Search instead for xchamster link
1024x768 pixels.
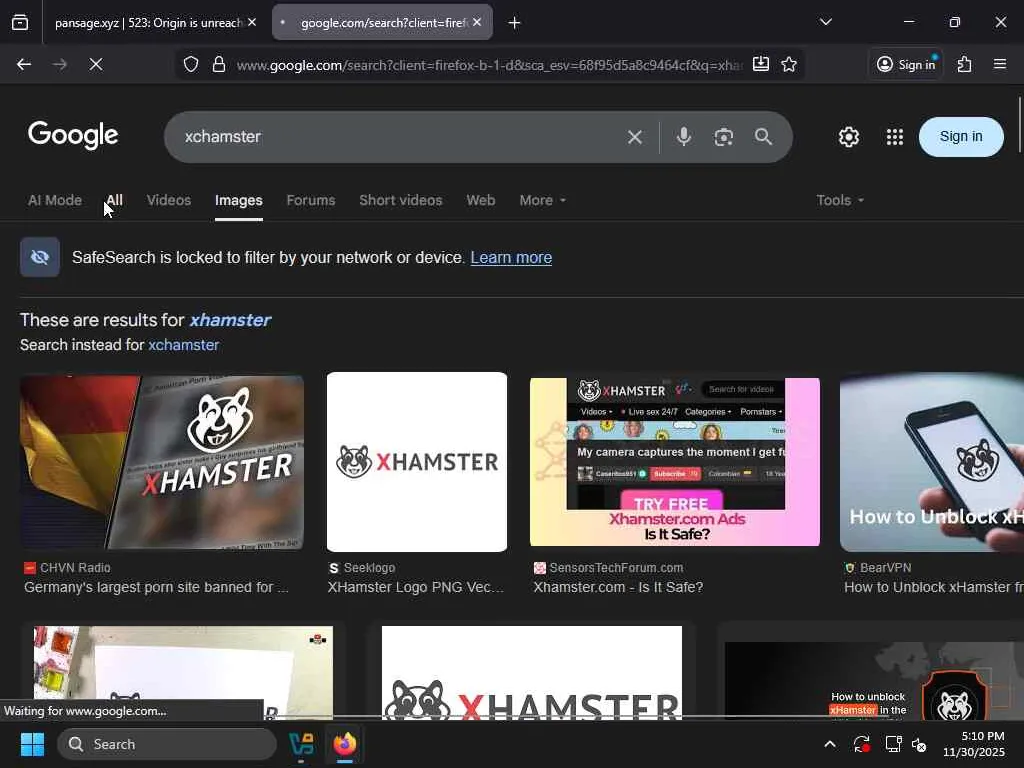click(x=184, y=345)
